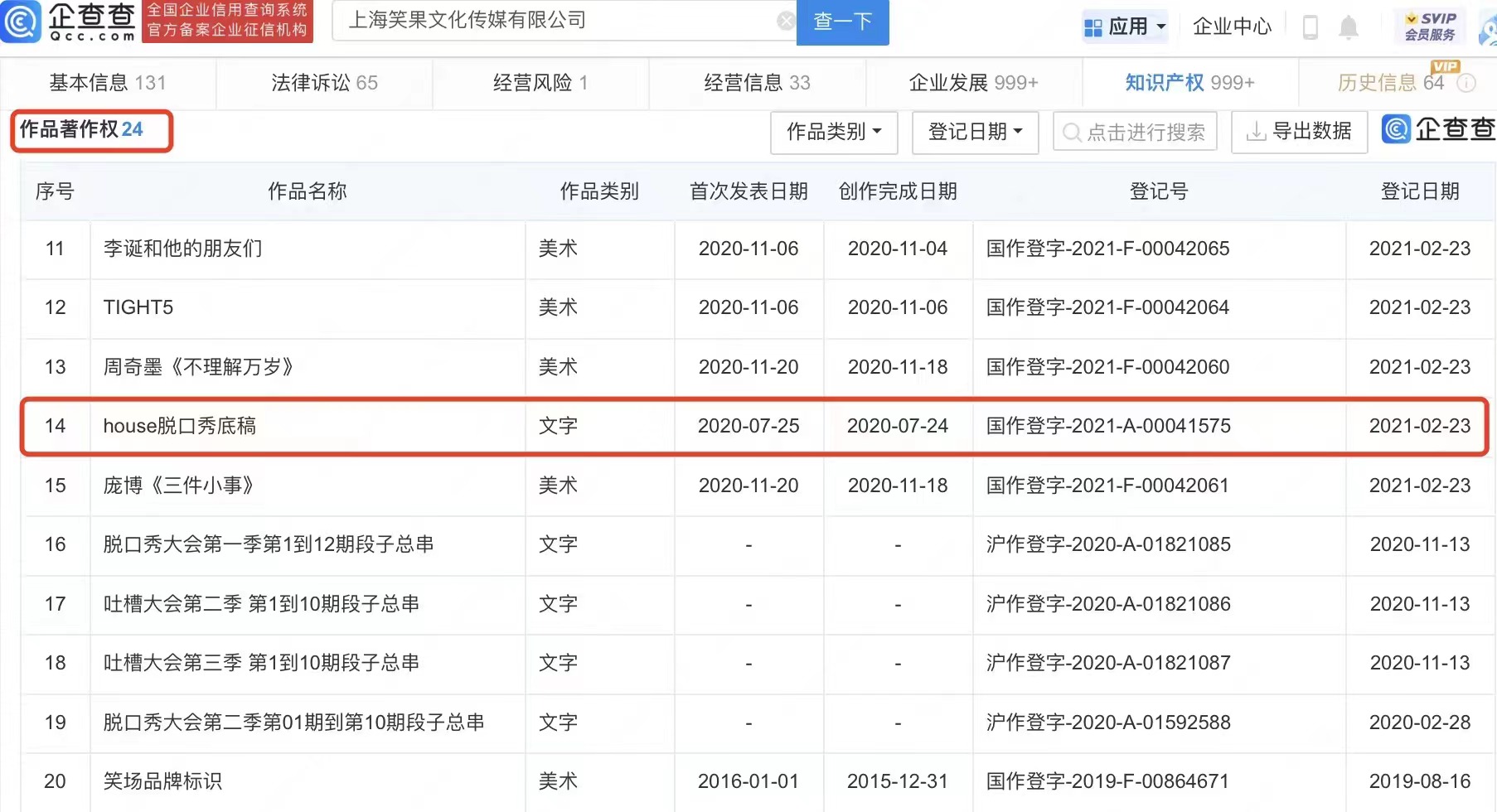The width and height of the screenshot is (1497, 812).
Task: Click the 登记号 column header
Action: click(1159, 191)
